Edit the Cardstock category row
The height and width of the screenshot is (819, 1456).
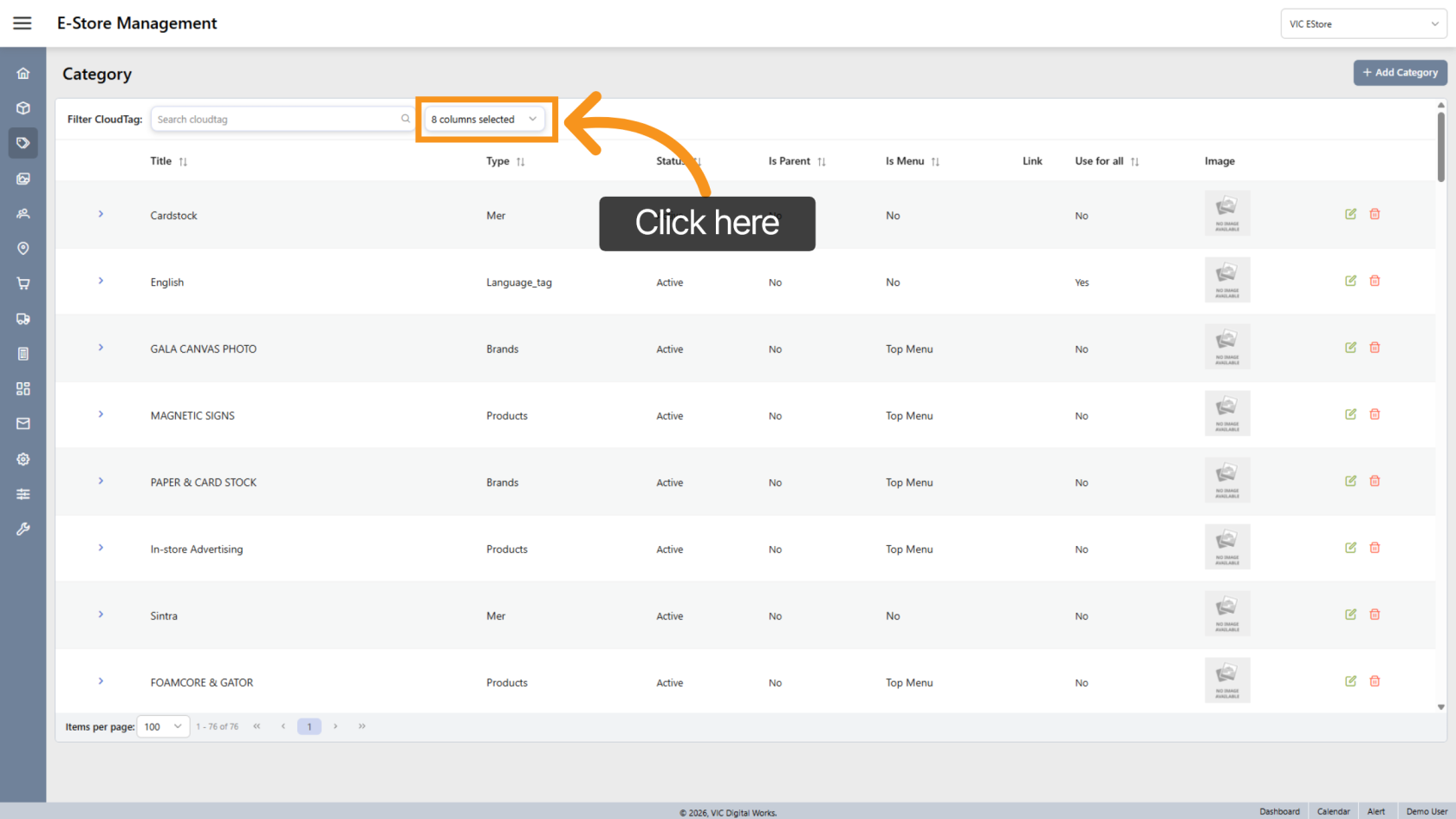pos(1350,214)
